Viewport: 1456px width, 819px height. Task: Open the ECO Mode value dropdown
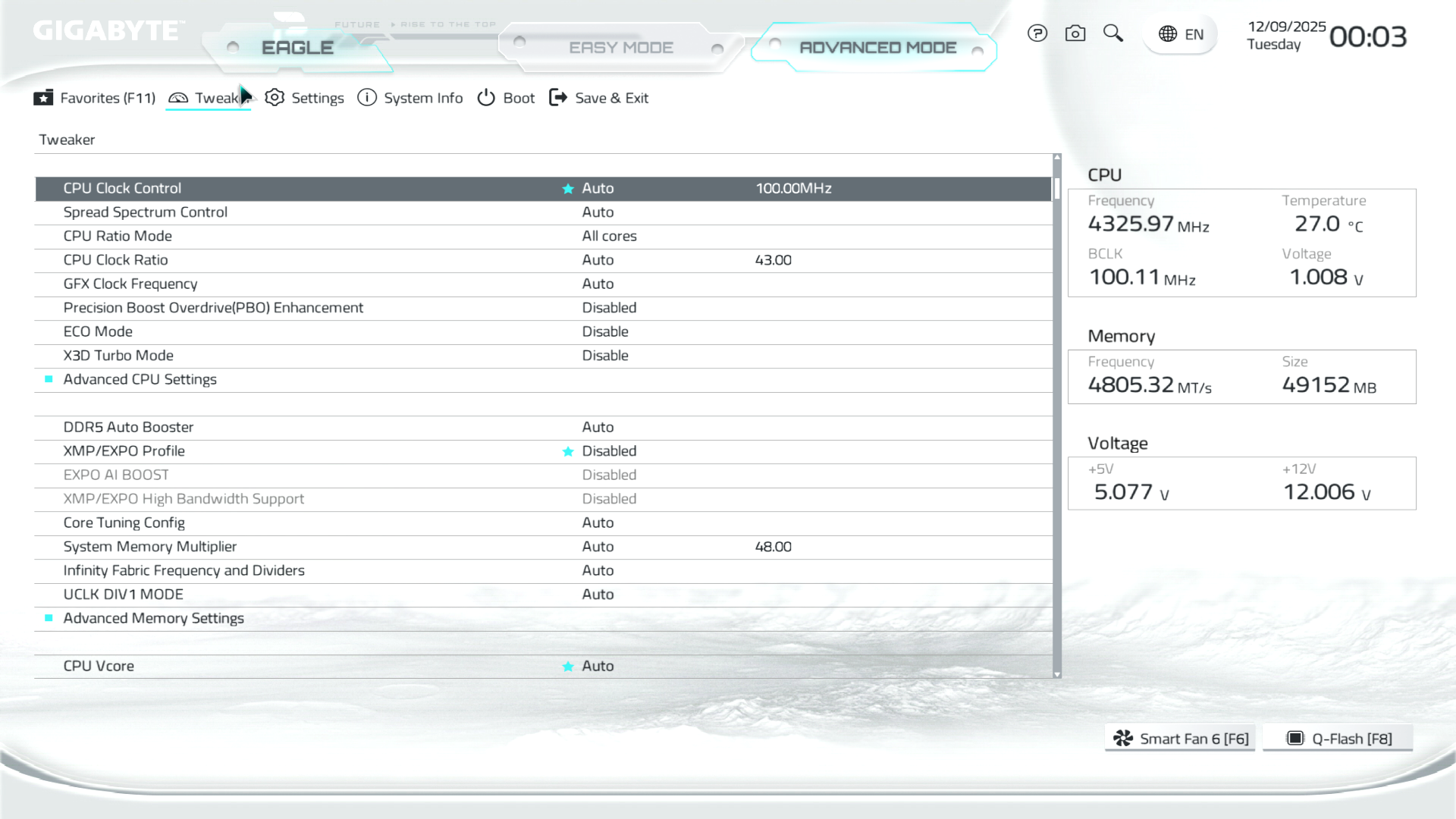[x=605, y=331]
